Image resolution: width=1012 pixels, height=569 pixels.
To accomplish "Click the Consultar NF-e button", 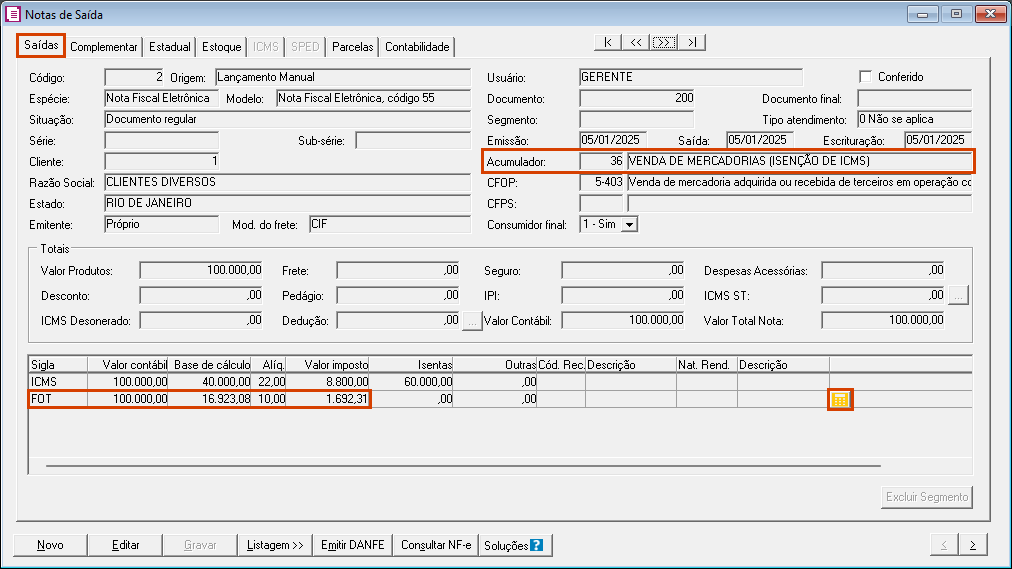I will click(435, 545).
